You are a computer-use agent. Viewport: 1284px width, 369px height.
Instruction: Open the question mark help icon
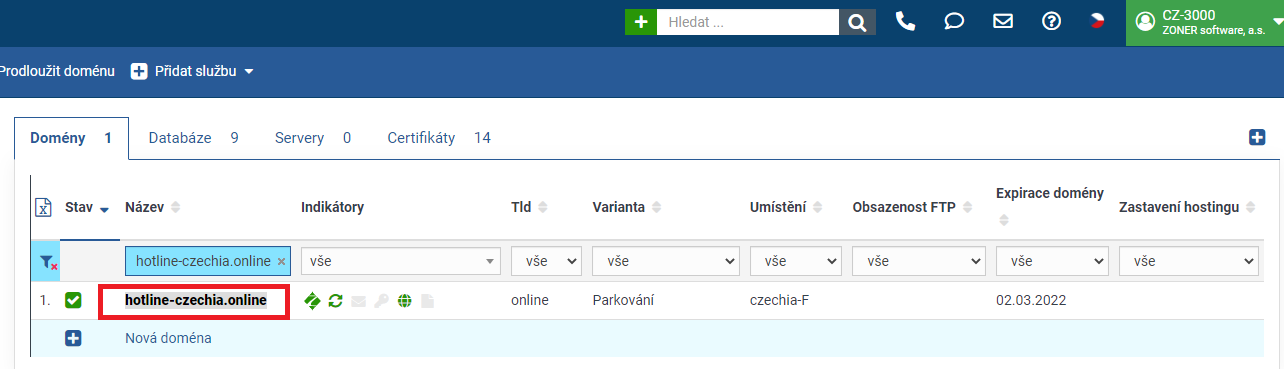[1051, 21]
